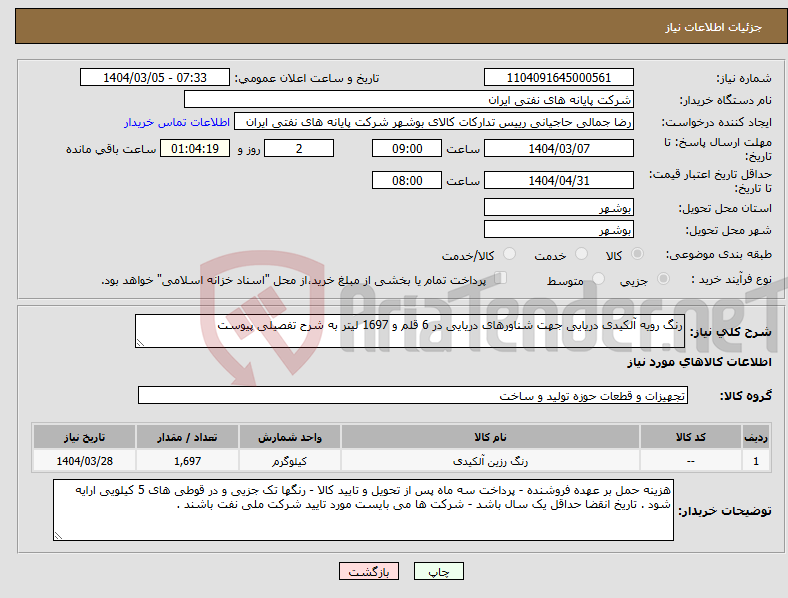Select the کالا/خدمت radio option
788x598 pixels.
(x=510, y=254)
